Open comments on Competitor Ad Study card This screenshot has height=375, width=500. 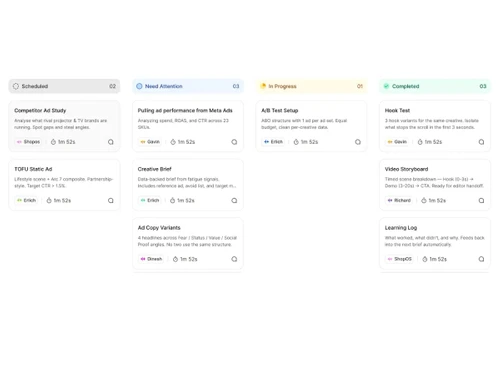click(x=111, y=142)
